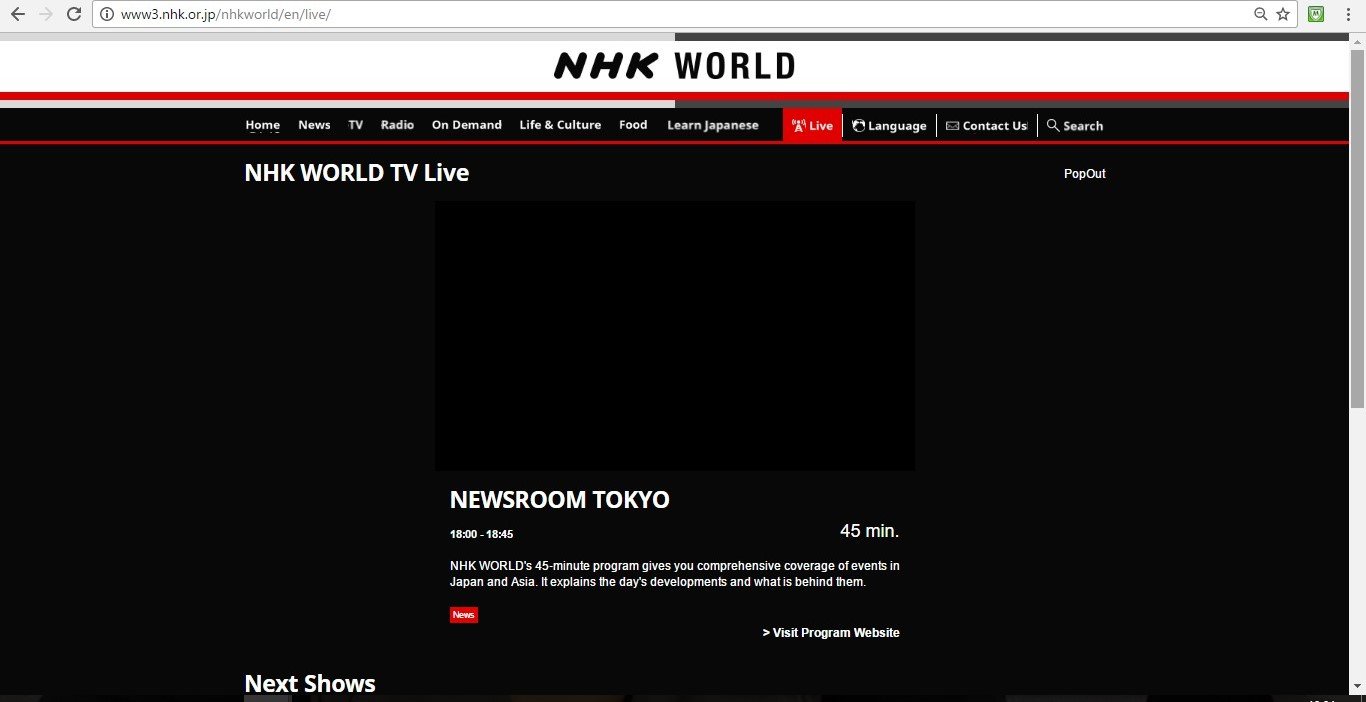Open Search in navigation bar
1366x702 pixels.
click(1075, 126)
